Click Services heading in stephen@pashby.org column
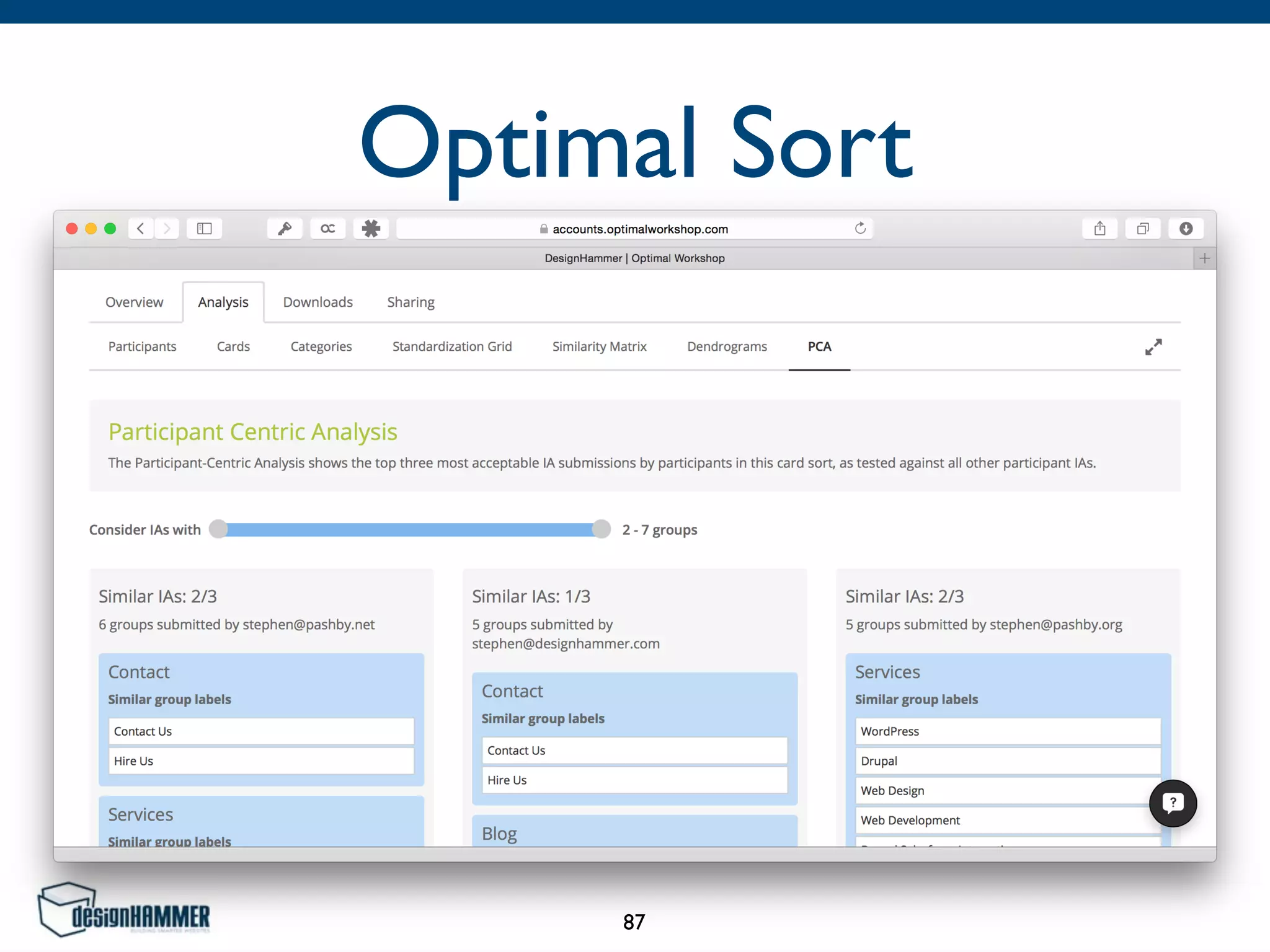The width and height of the screenshot is (1270, 952). tap(887, 672)
